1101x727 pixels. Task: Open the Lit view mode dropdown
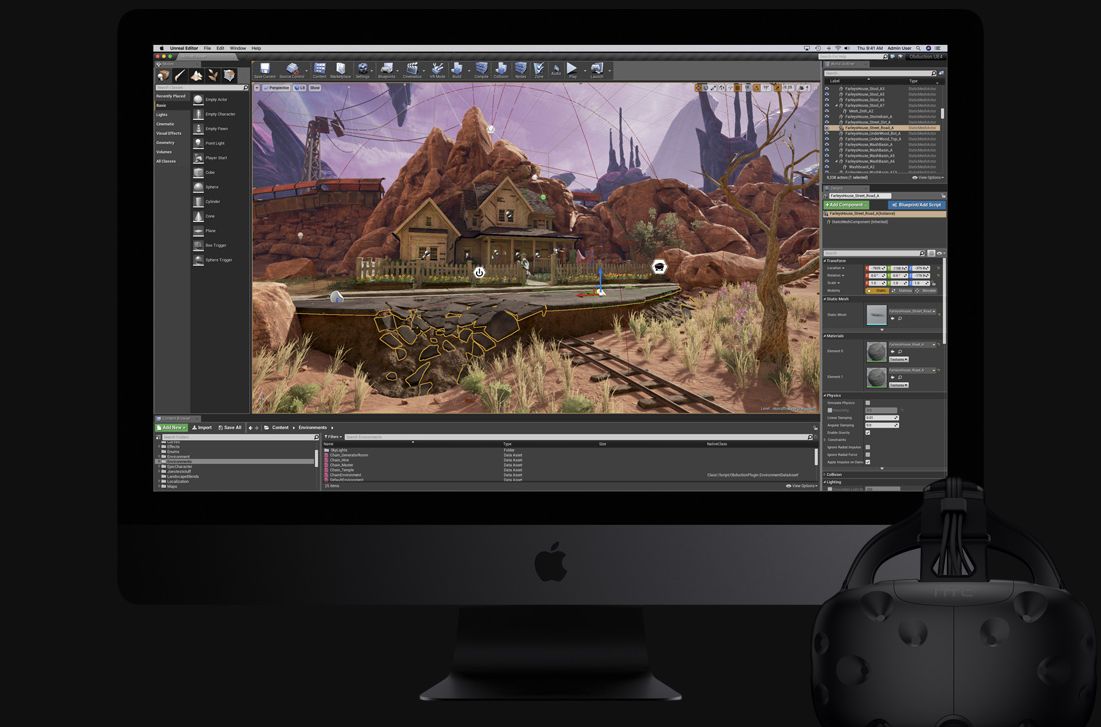click(x=300, y=88)
